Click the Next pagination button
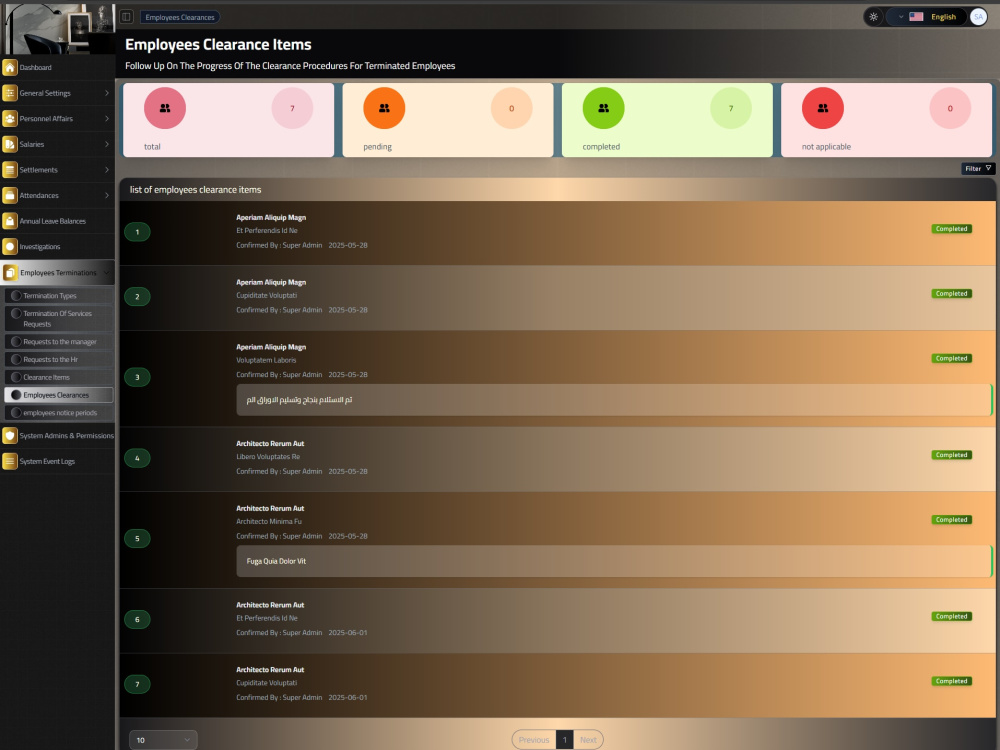The image size is (1000, 750). 588,740
